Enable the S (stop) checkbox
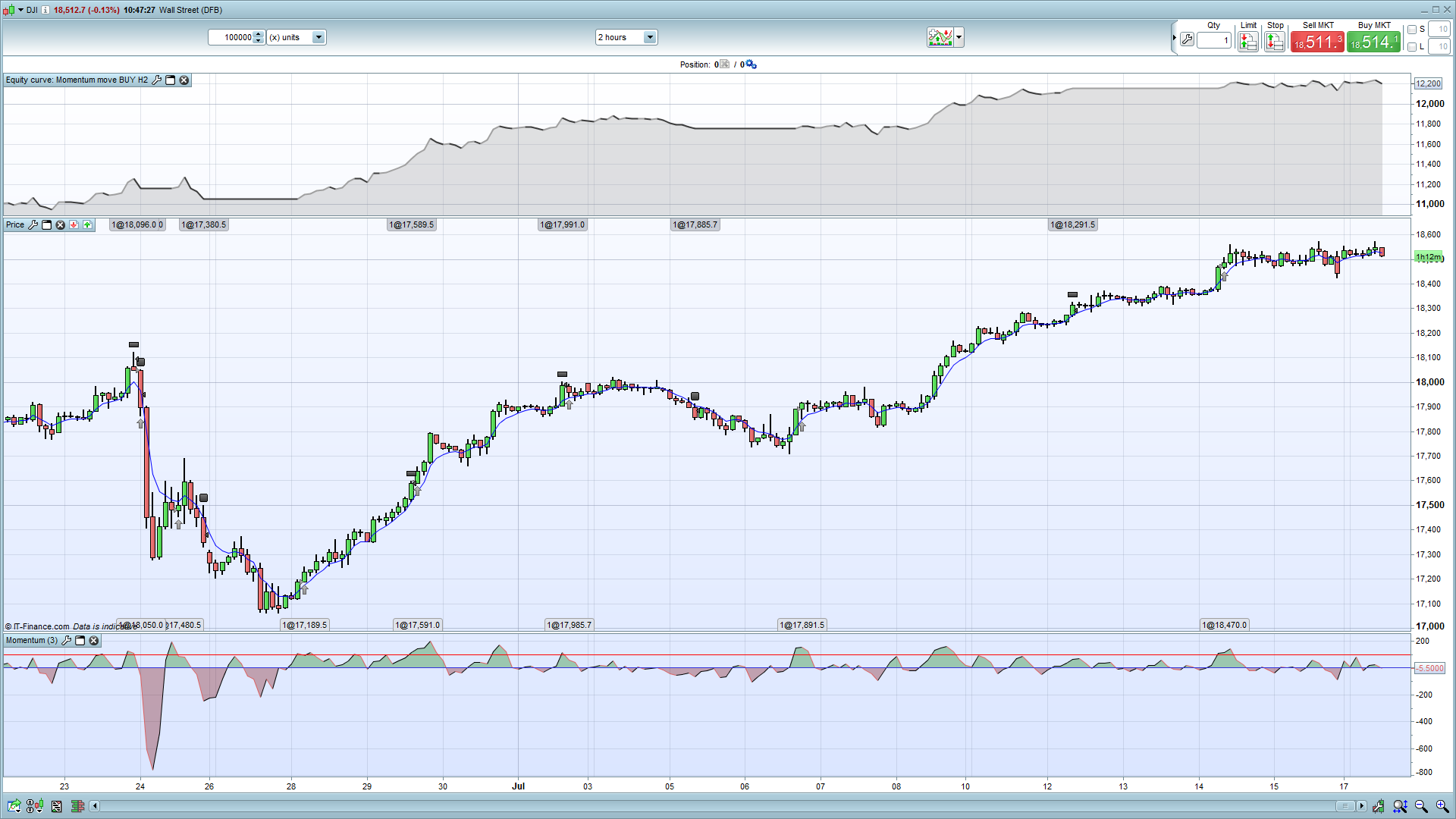The height and width of the screenshot is (819, 1456). [1412, 30]
